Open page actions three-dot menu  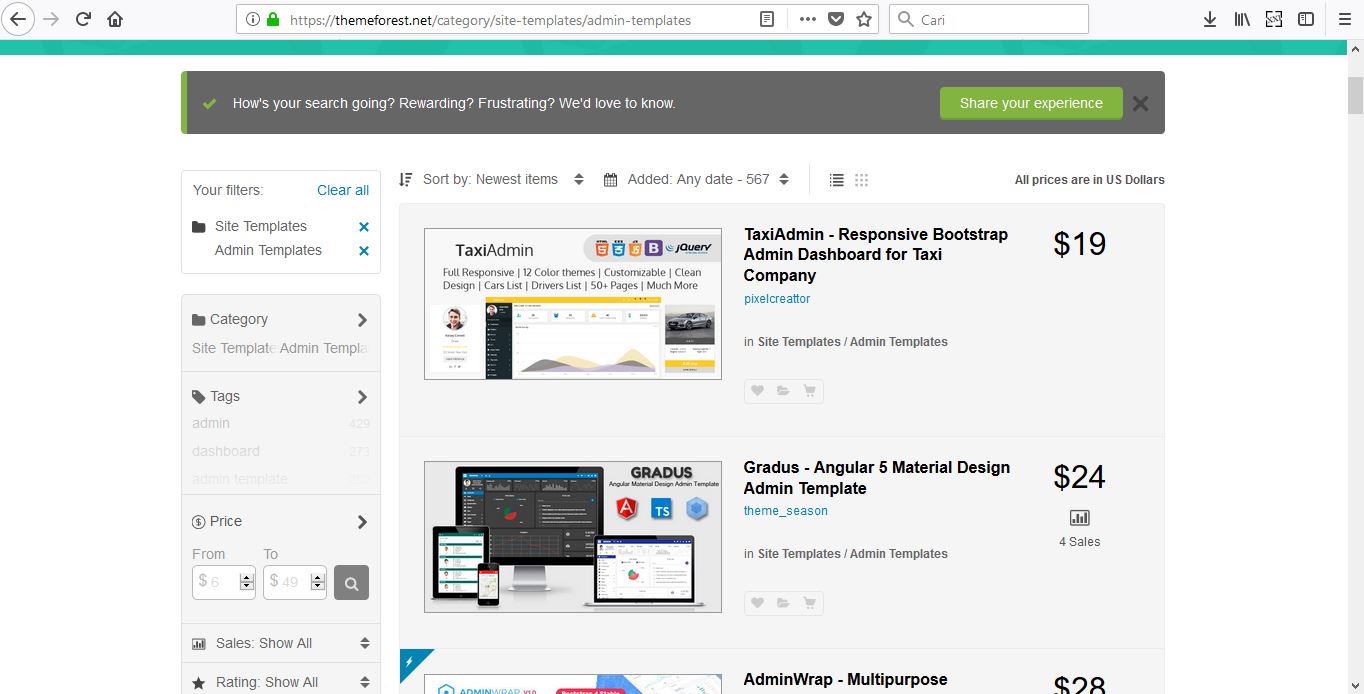[808, 19]
